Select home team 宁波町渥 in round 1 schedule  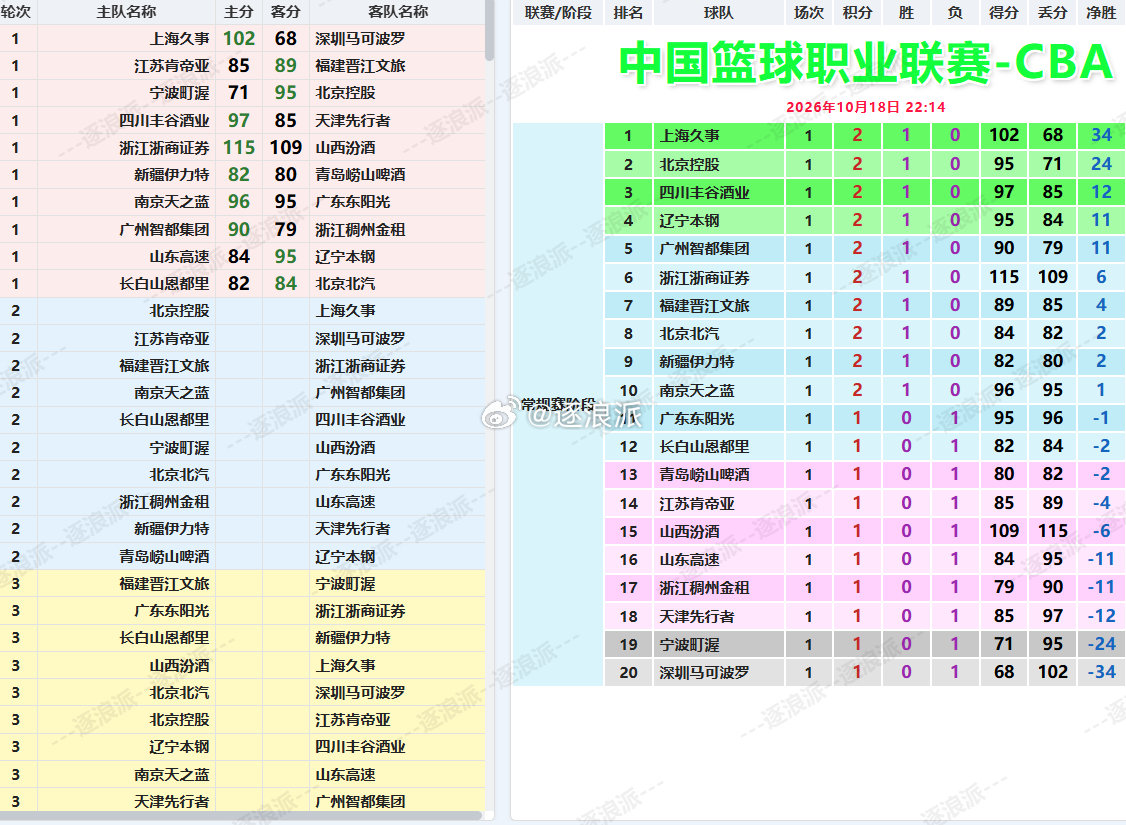[179, 93]
